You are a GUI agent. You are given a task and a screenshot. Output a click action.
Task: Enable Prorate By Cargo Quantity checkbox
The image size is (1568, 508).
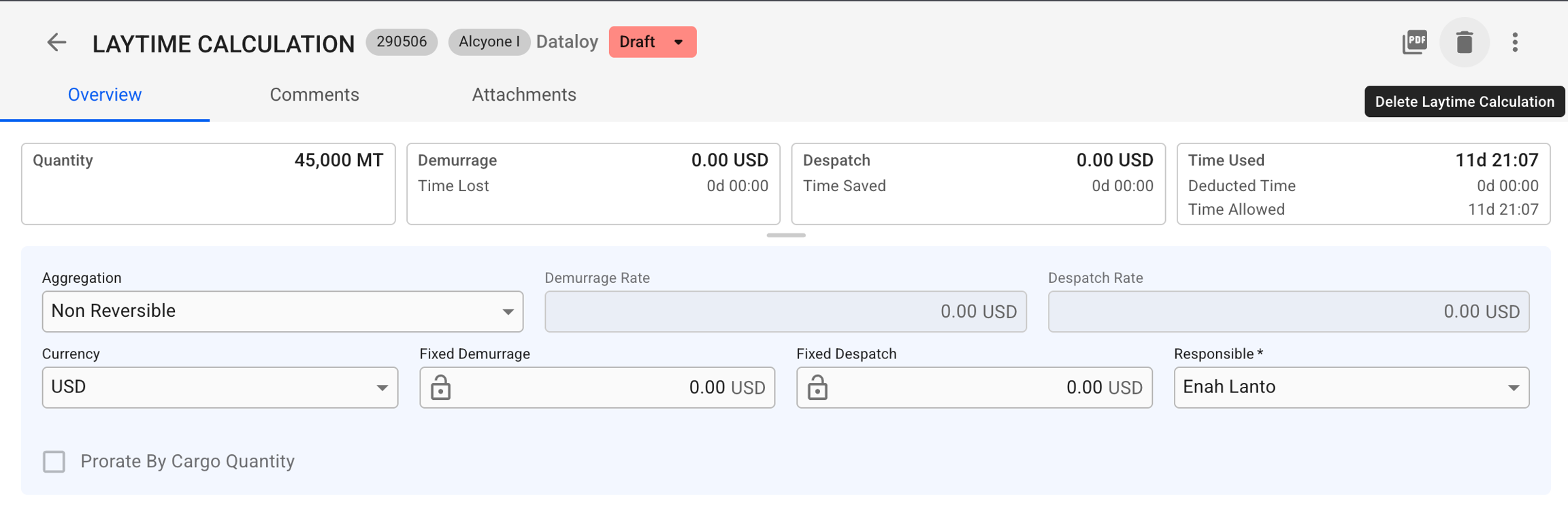coord(54,462)
